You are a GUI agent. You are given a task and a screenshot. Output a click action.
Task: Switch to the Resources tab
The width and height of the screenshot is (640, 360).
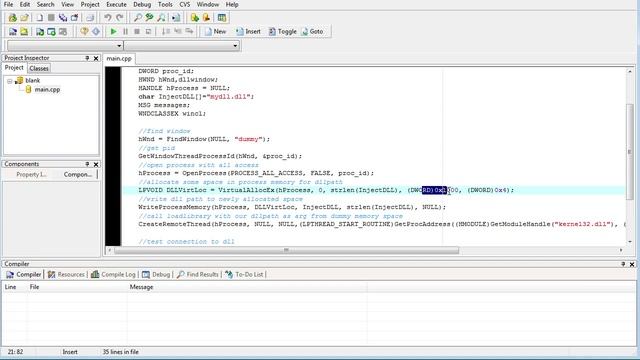point(66,274)
